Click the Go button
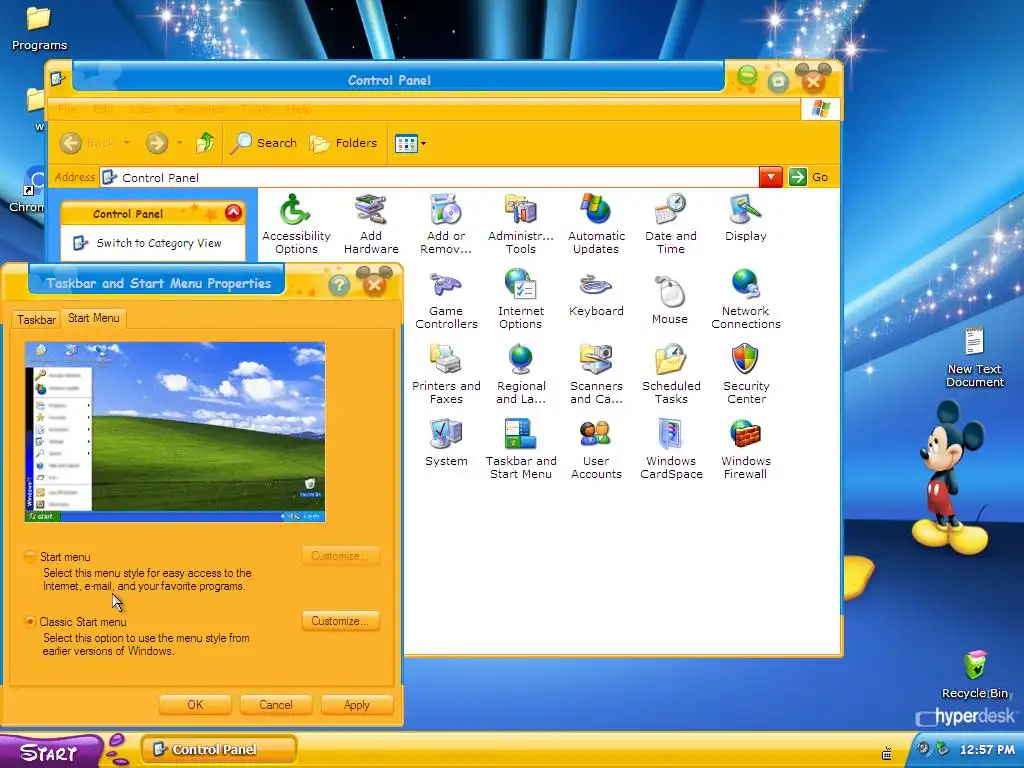Screen dimensions: 1024x768 click(808, 177)
